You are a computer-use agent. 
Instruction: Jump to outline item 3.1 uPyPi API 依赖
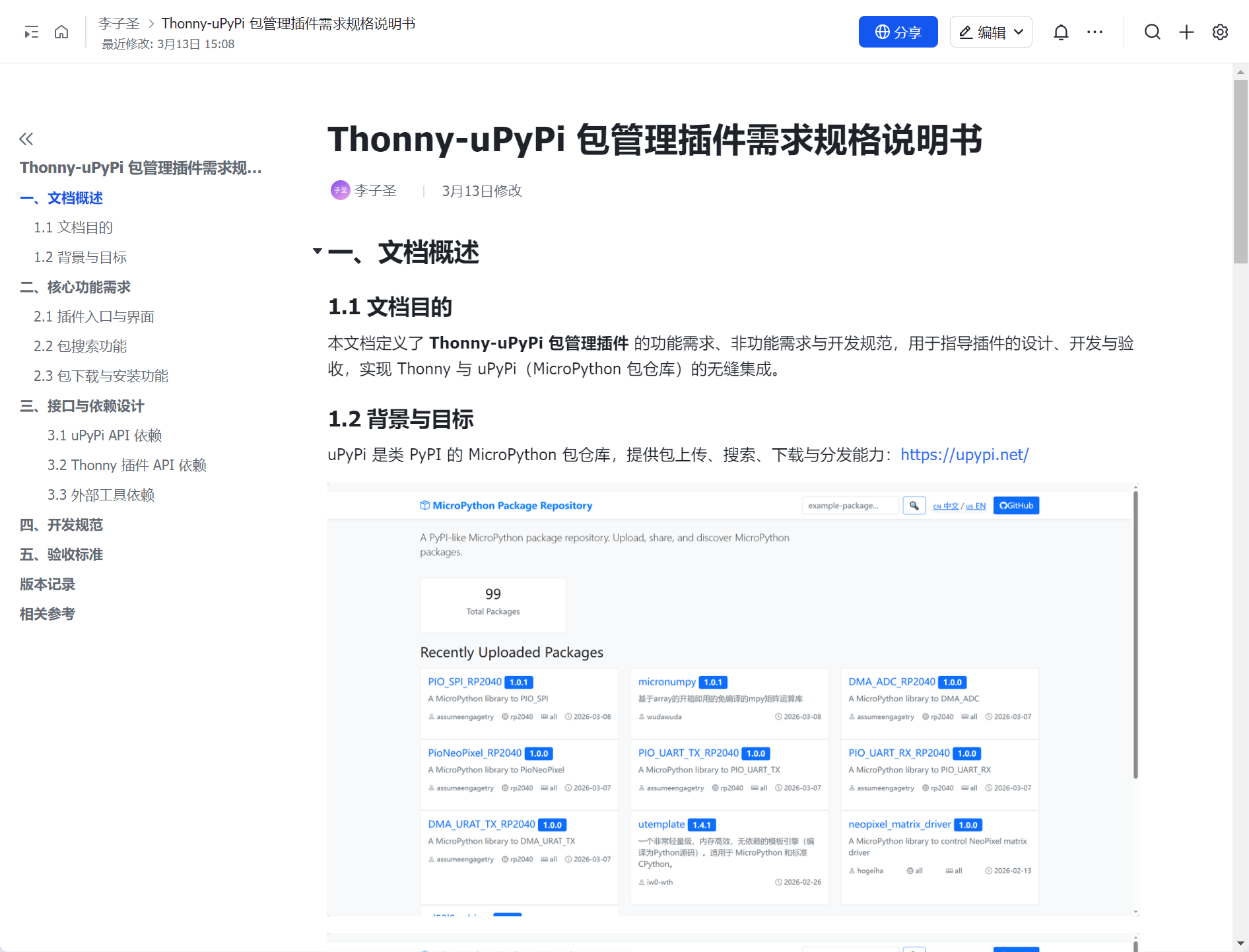(104, 436)
